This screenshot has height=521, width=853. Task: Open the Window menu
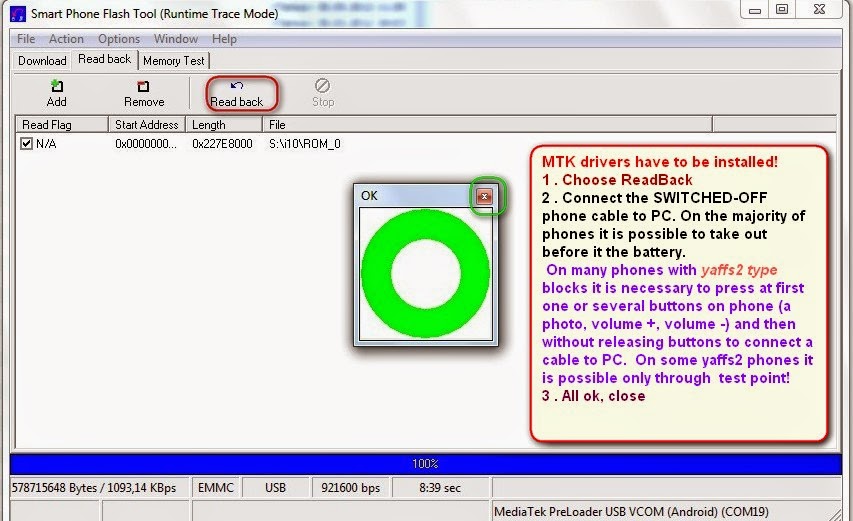click(x=176, y=39)
